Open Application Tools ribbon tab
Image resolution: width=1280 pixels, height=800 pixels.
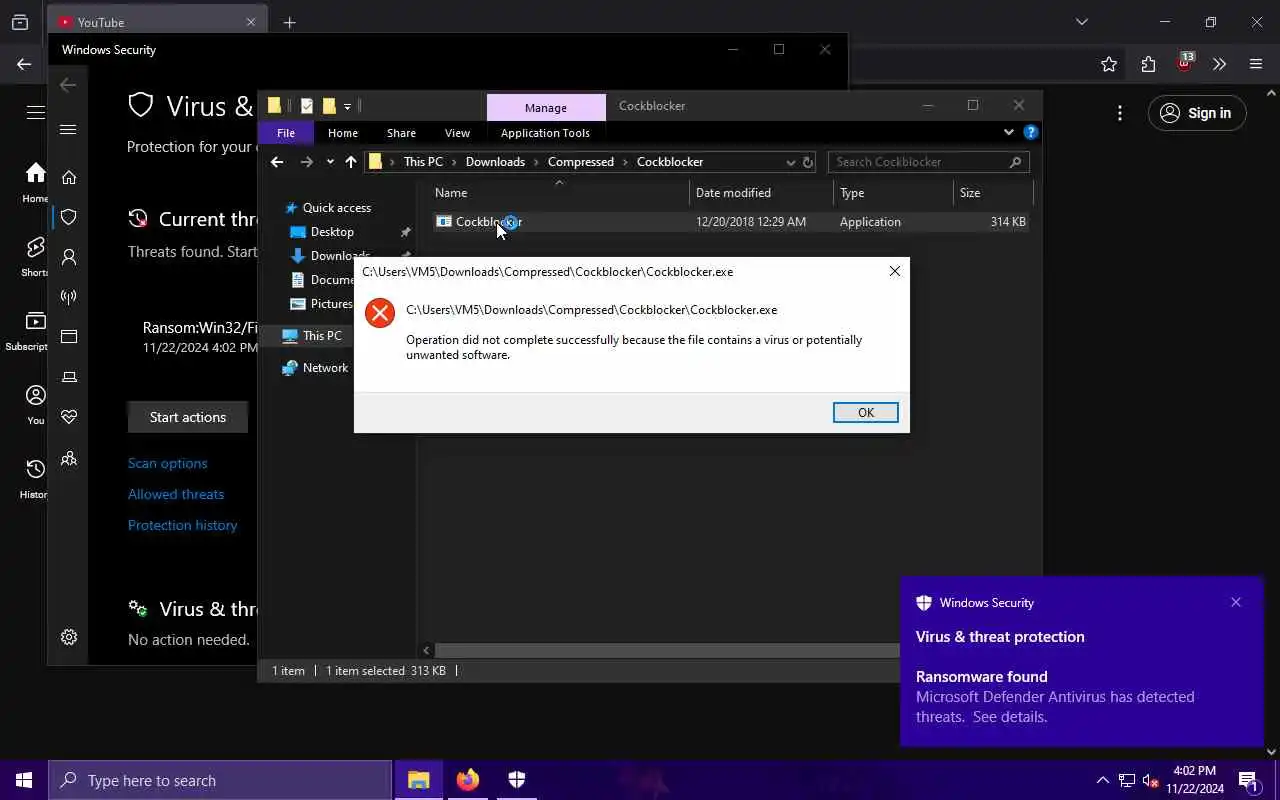(x=545, y=133)
